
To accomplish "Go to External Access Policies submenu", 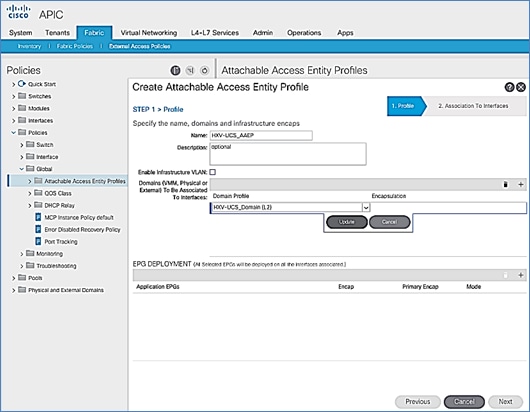I will click(140, 46).
